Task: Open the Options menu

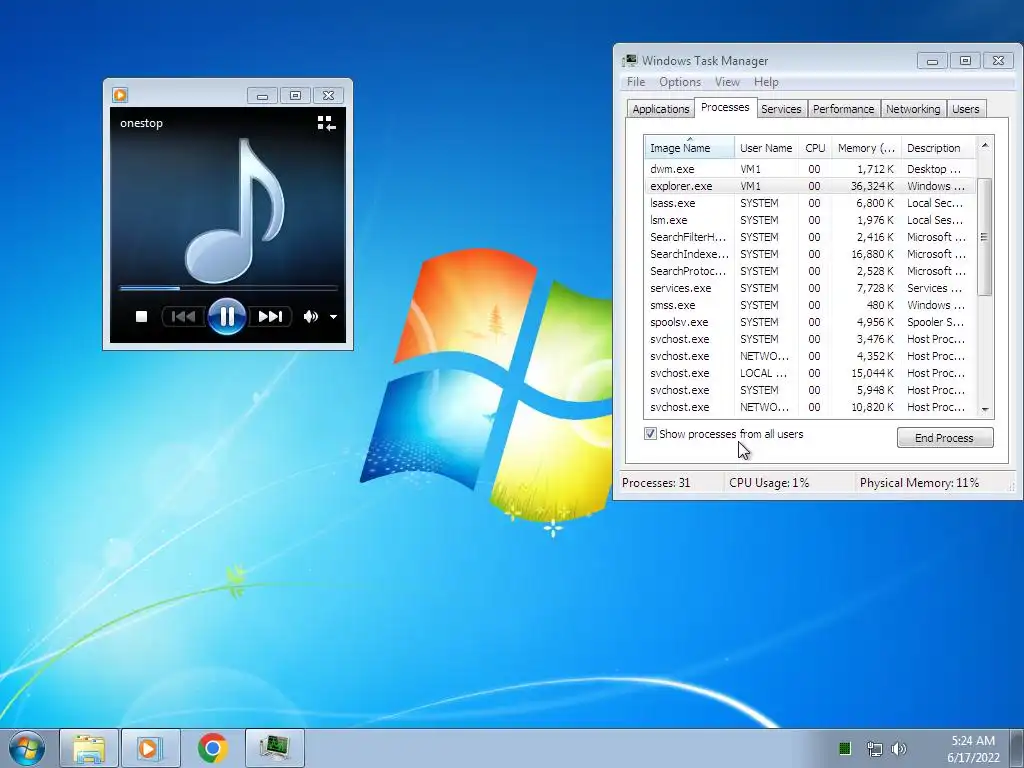Action: 680,82
